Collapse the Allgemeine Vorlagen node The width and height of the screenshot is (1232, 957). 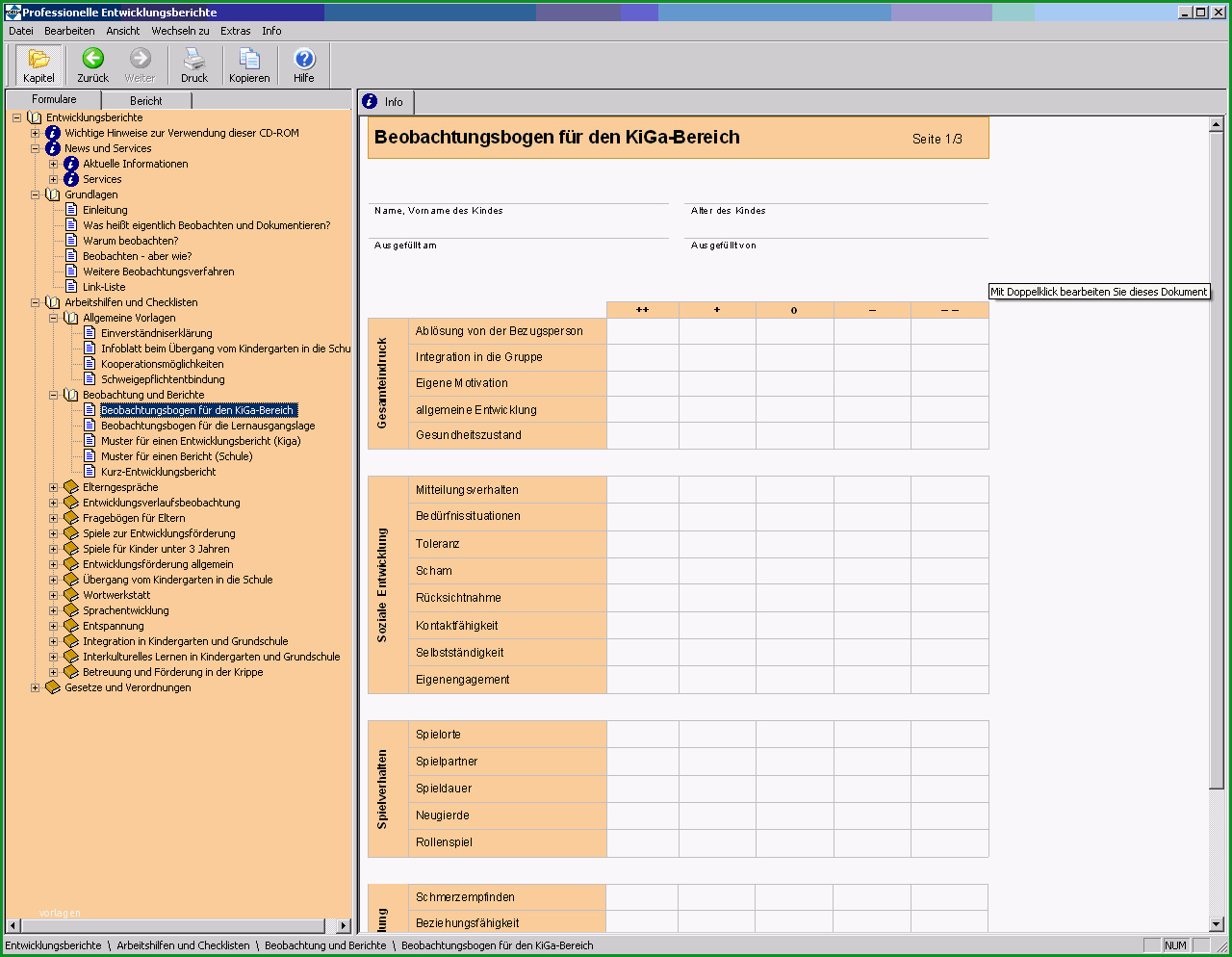coord(53,318)
